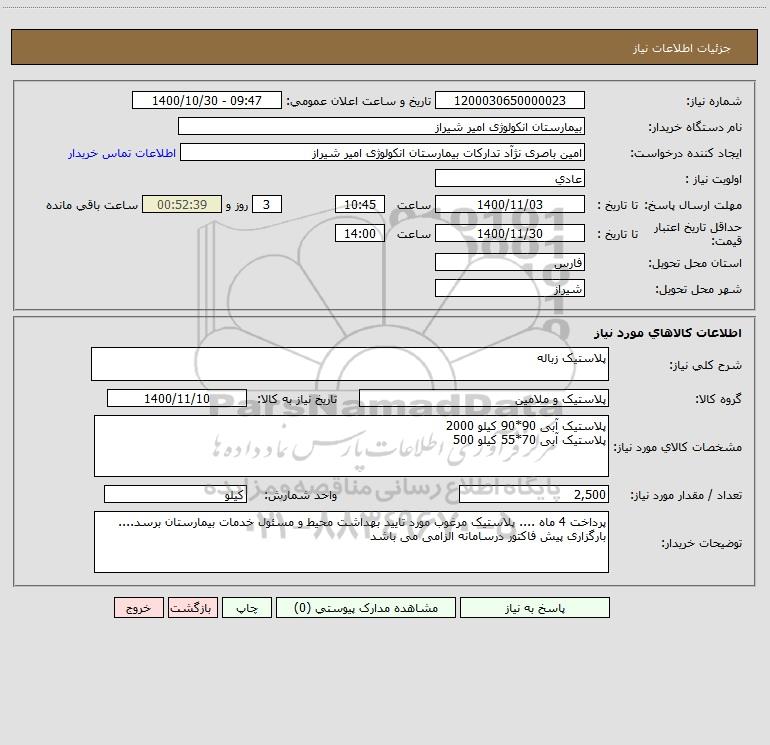Click response deadline date 1400/11/03

(510, 204)
